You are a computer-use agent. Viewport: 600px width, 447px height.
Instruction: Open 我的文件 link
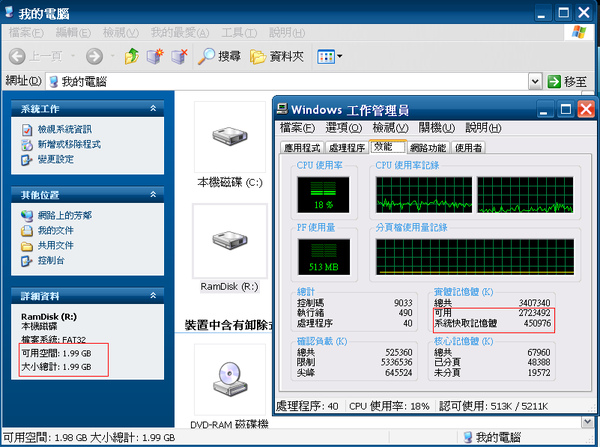click(x=55, y=230)
